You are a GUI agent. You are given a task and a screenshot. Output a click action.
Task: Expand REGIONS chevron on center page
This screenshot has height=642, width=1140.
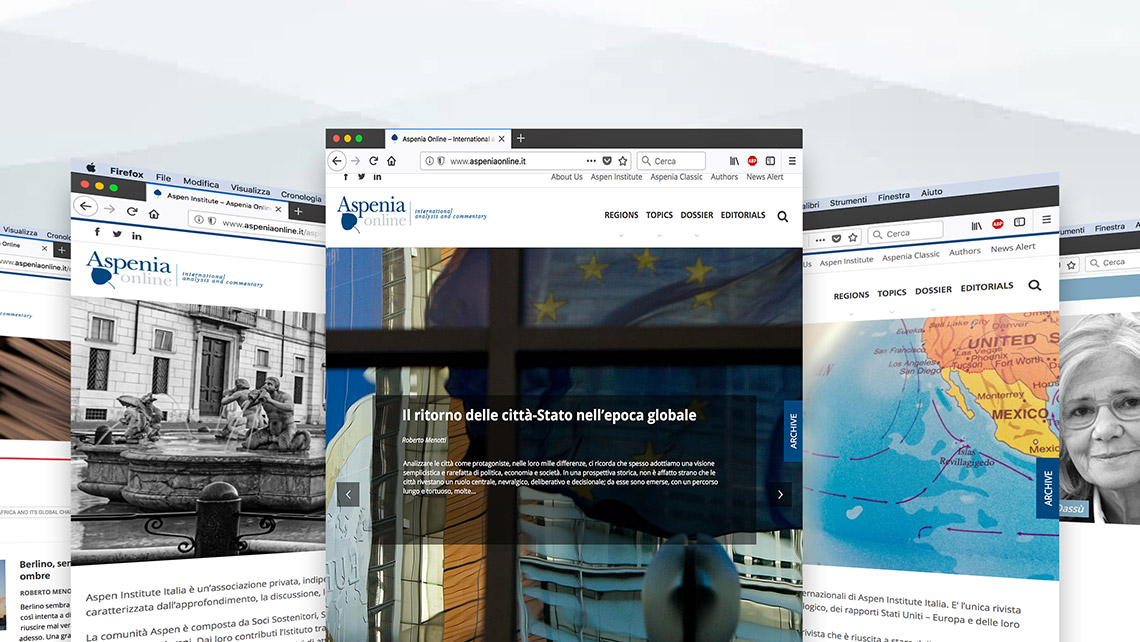(x=621, y=235)
